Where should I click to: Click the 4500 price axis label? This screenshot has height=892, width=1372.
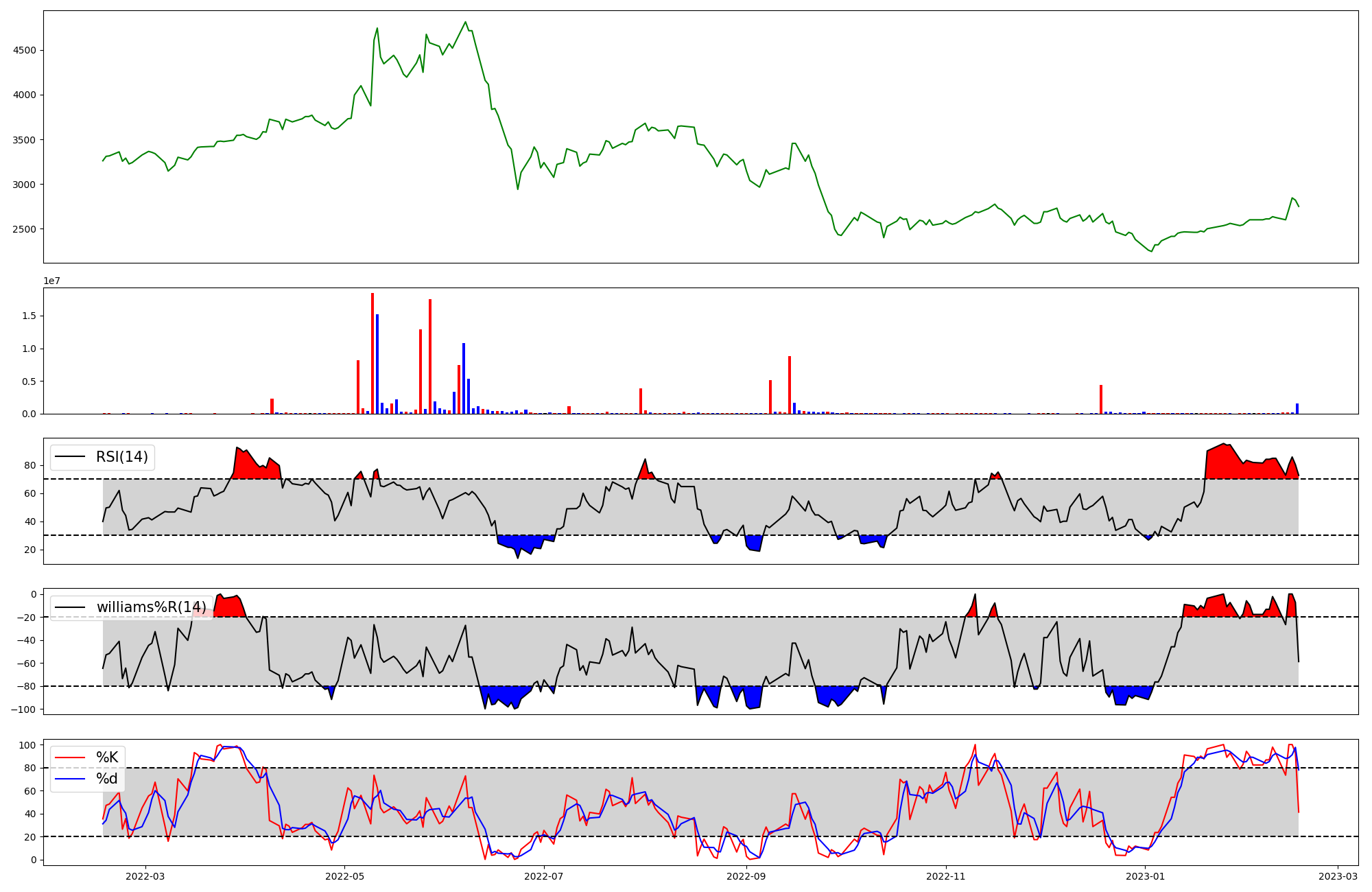[24, 50]
